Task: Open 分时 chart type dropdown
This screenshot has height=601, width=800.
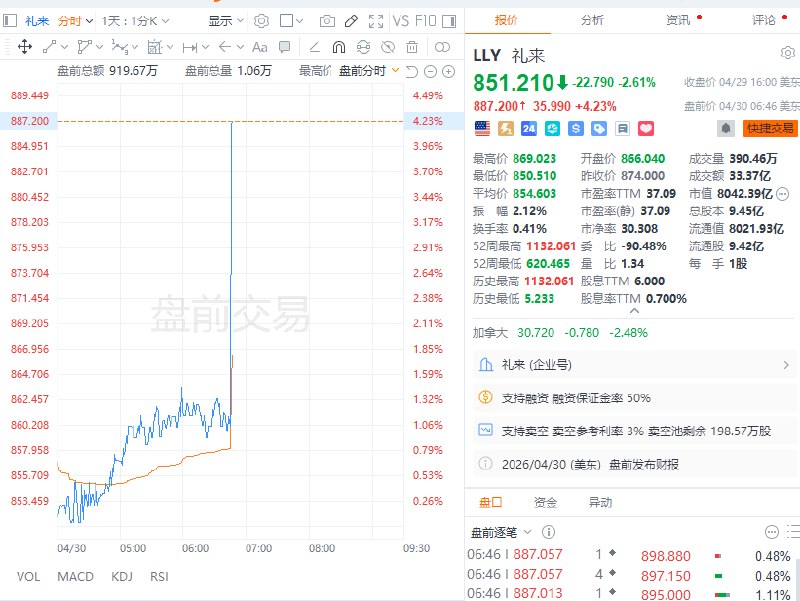Action: tap(75, 21)
